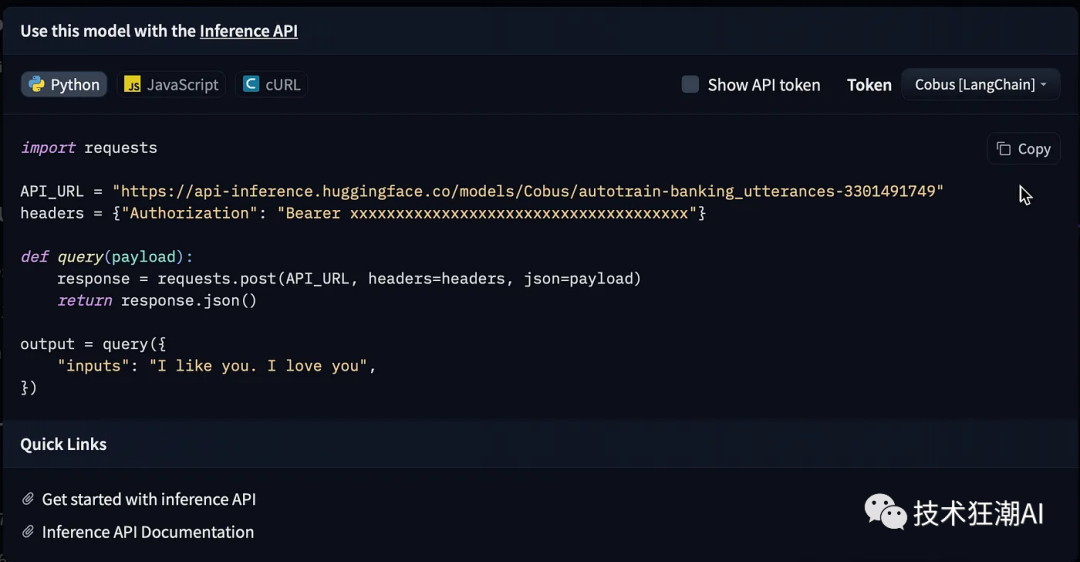Click paperclip icon beside Inference API Documentation
The width and height of the screenshot is (1080, 562).
[28, 532]
